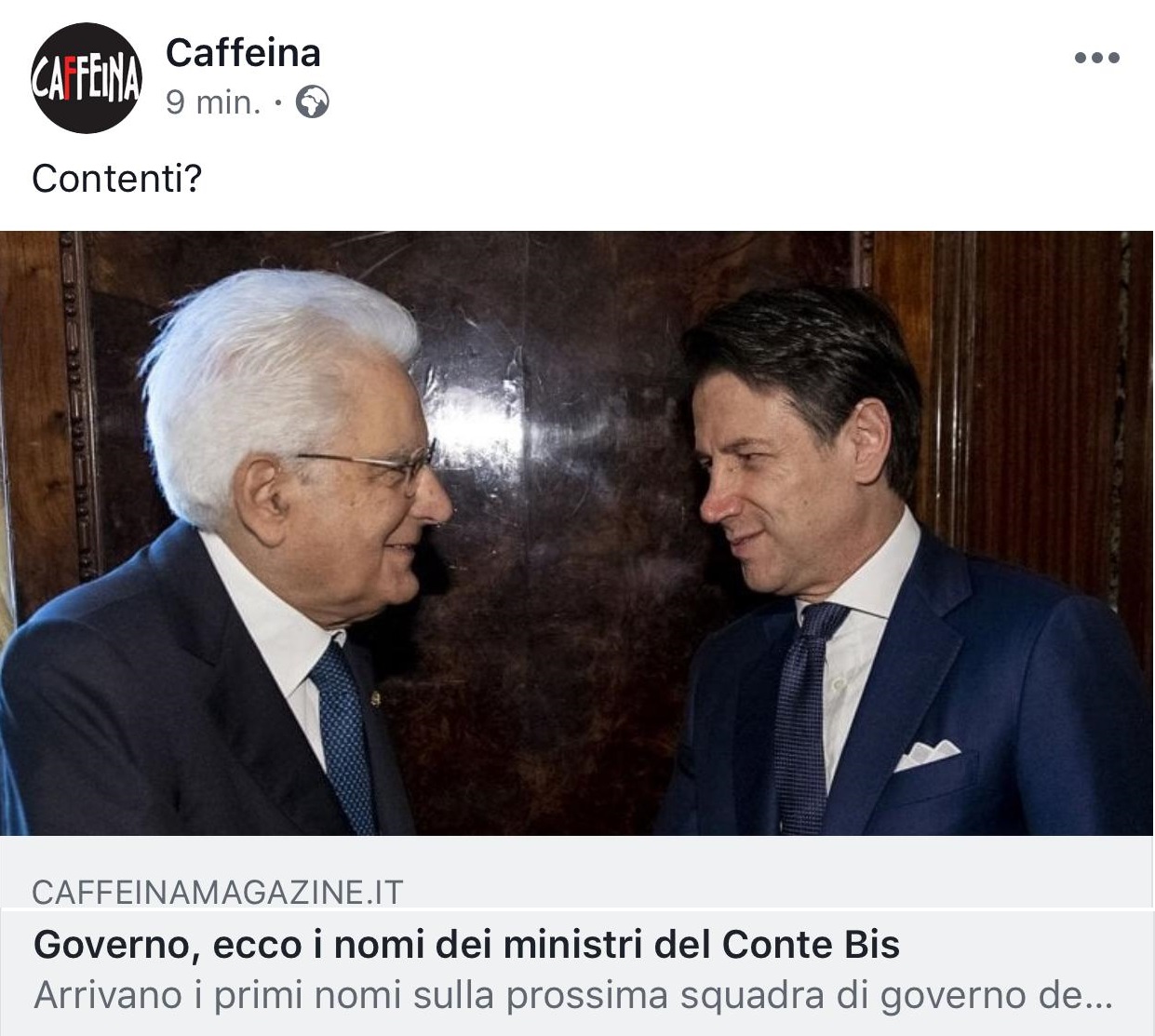The width and height of the screenshot is (1155, 1036).
Task: Click the dot separator beside the timestamp
Action: (278, 103)
